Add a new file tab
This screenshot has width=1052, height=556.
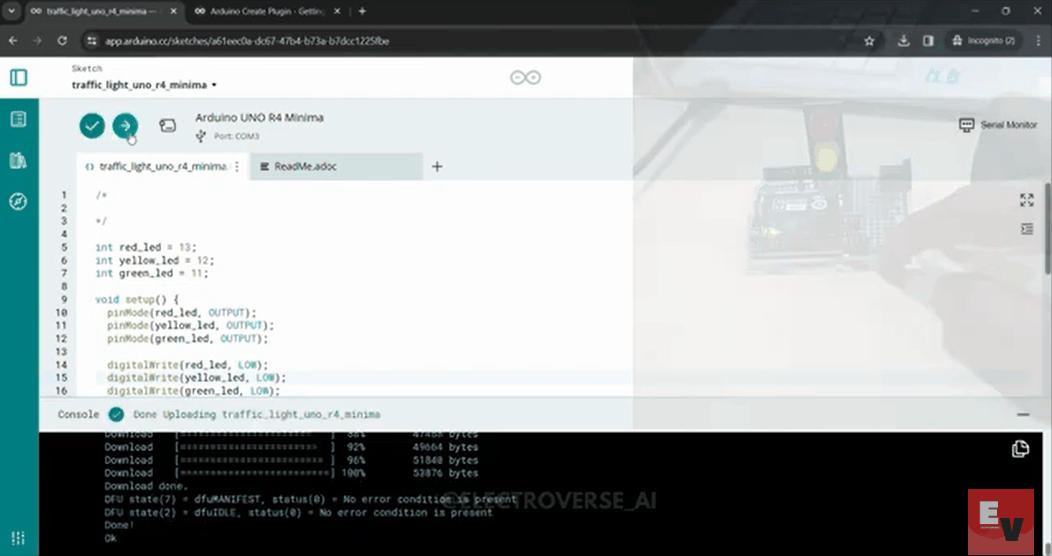(437, 166)
